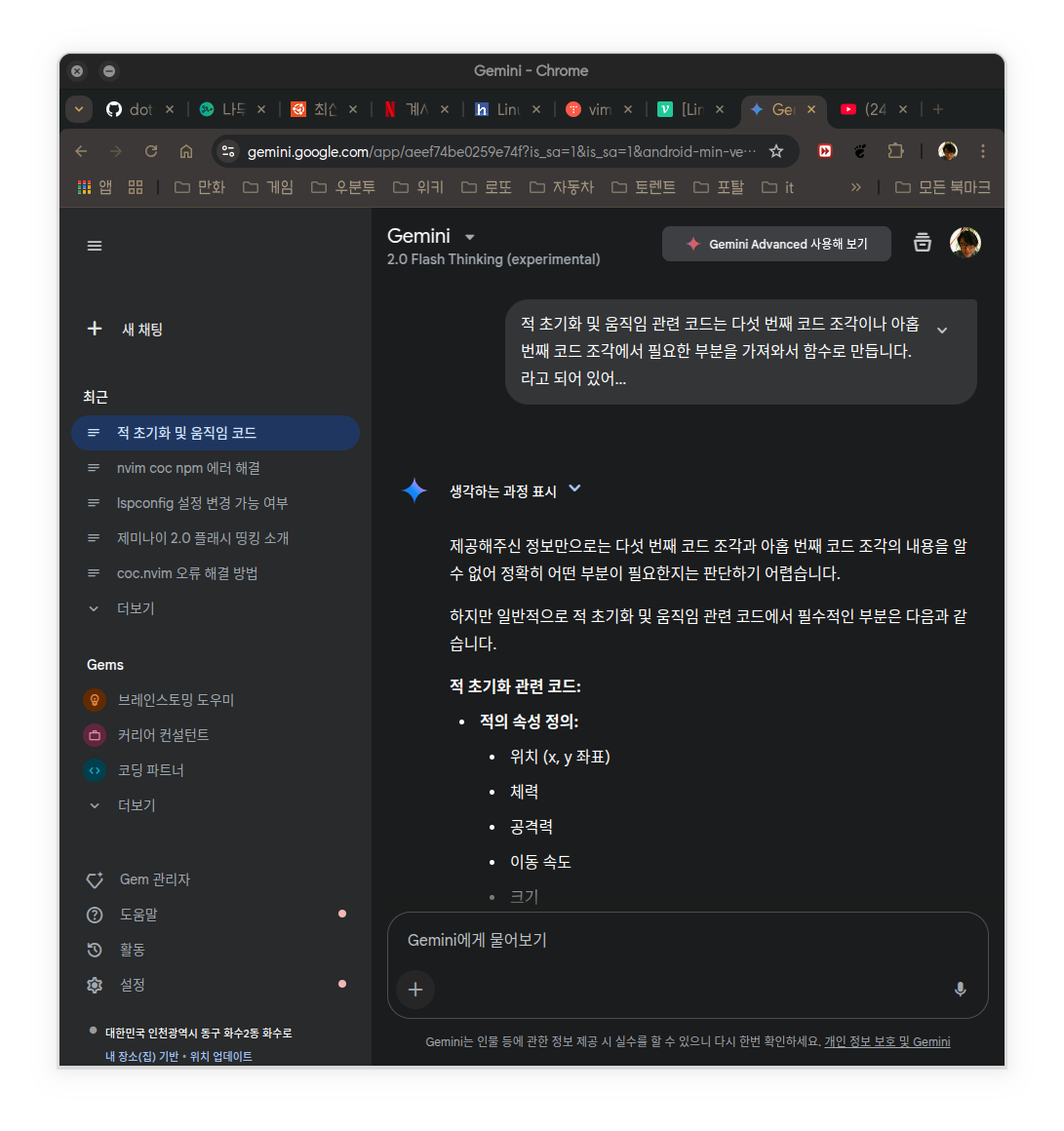Open Gem 관리자
Image resolution: width=1064 pixels, height=1131 pixels.
(215, 879)
